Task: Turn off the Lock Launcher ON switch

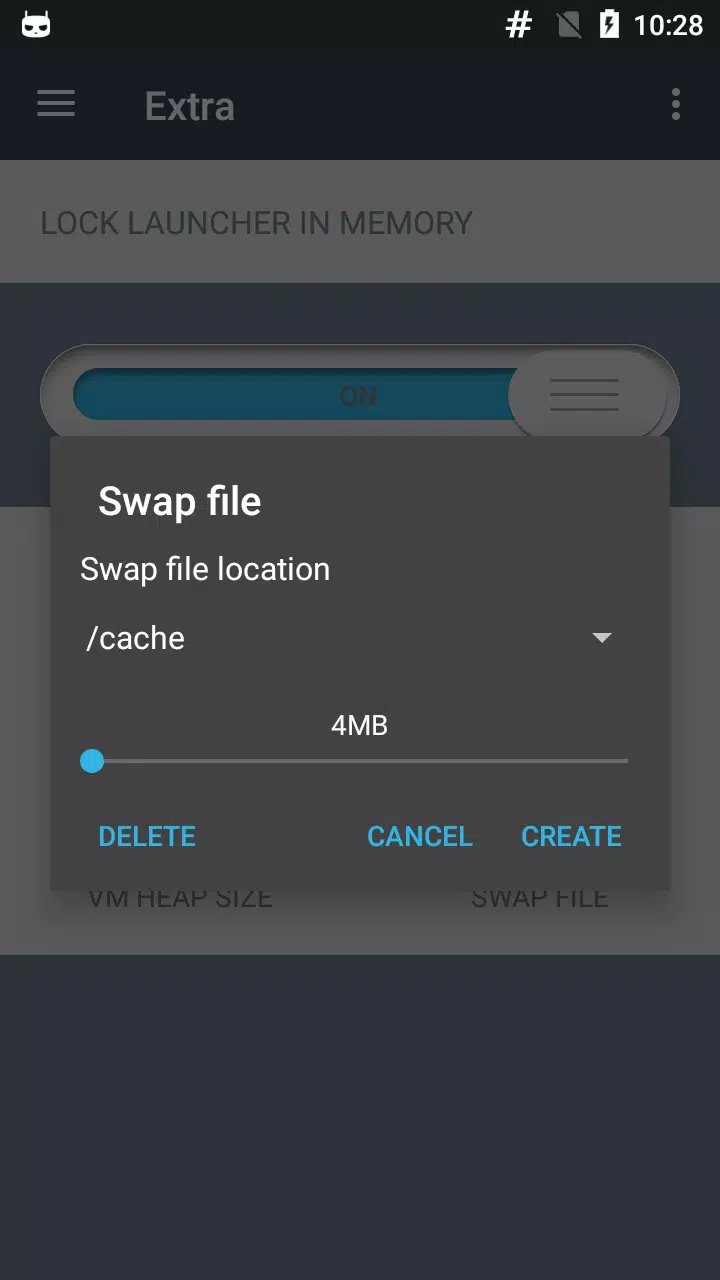Action: (x=359, y=395)
